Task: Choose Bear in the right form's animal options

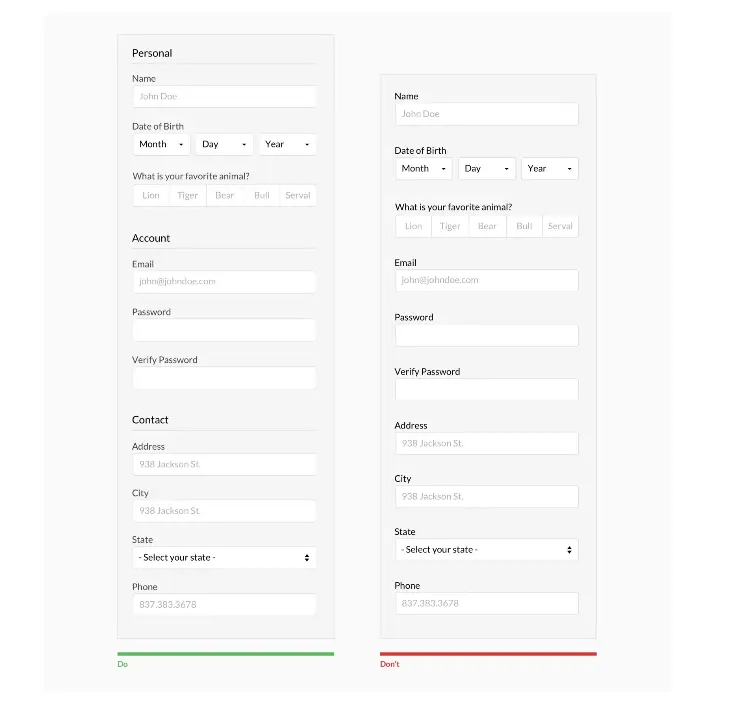Action: click(x=487, y=226)
